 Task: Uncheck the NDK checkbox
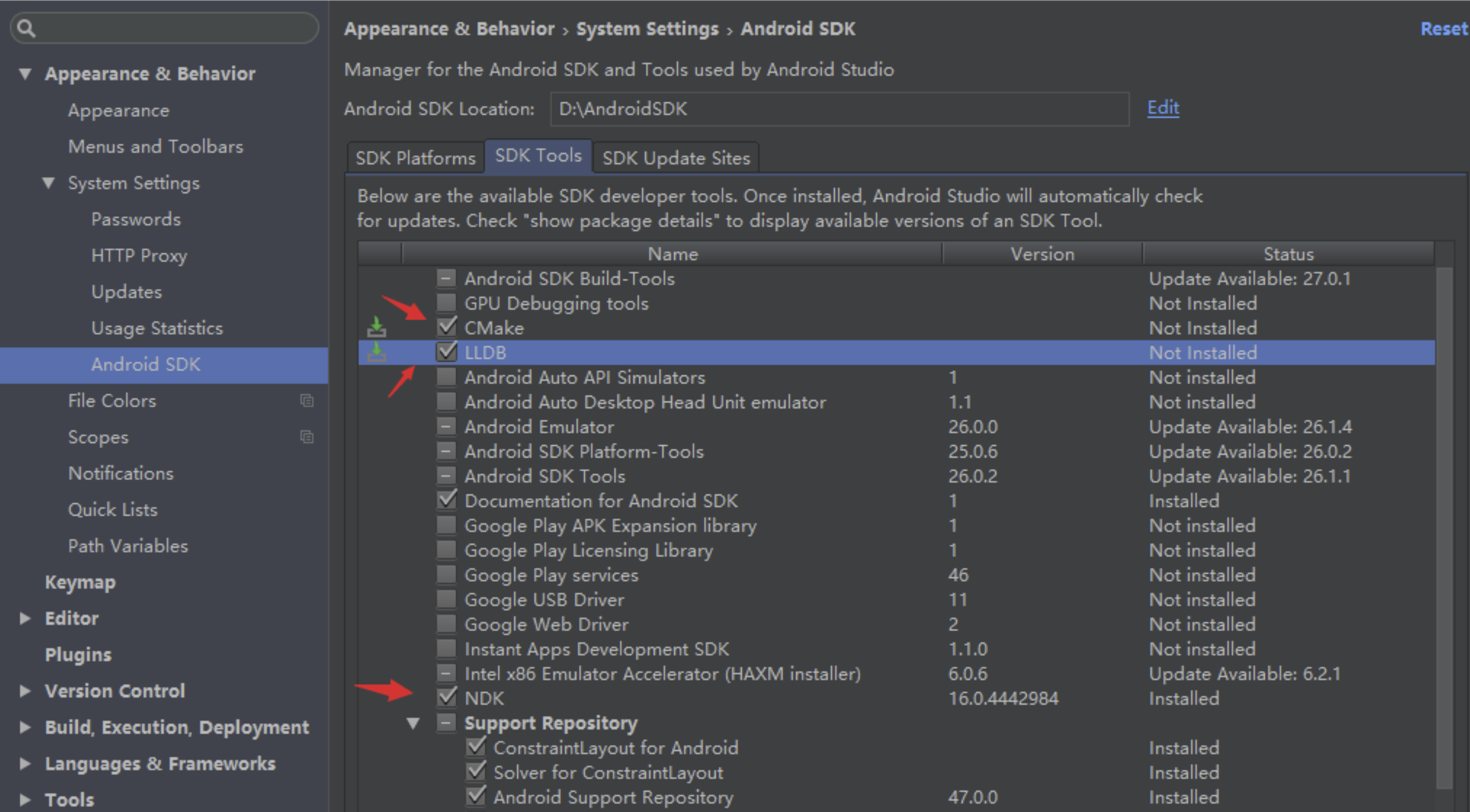(x=446, y=697)
